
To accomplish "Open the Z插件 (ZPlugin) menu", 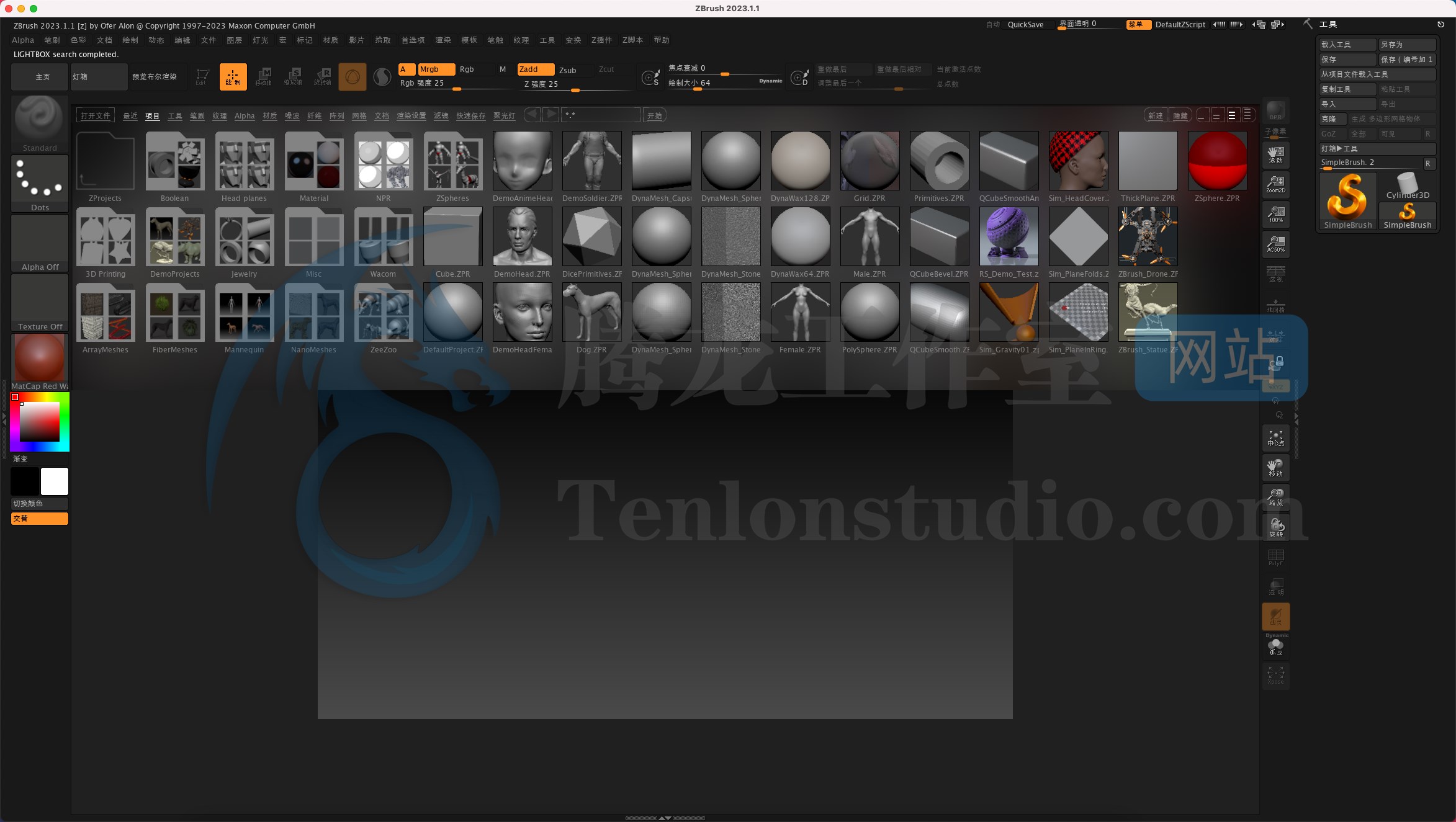I will point(601,40).
